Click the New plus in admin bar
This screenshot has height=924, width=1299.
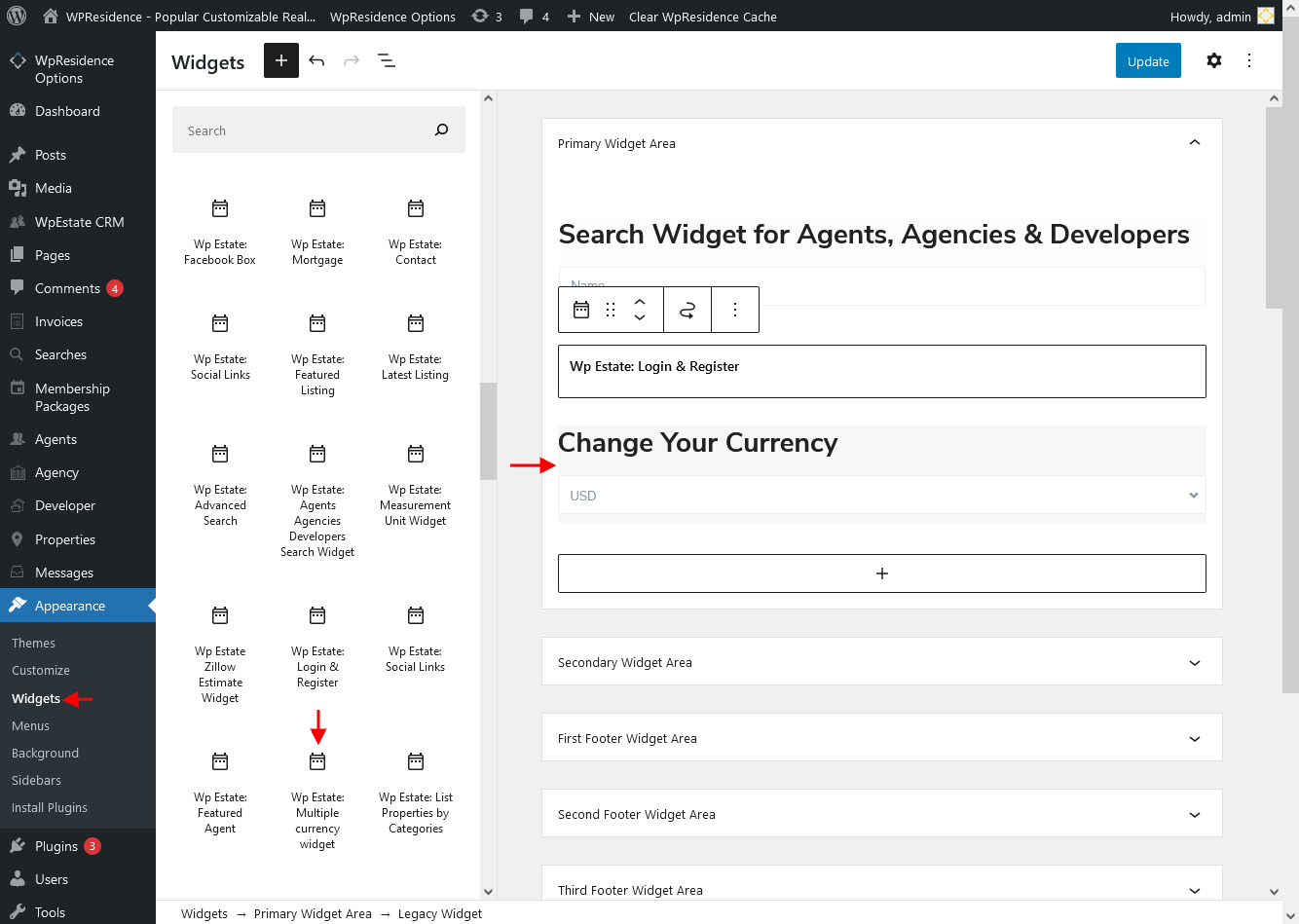coord(590,16)
